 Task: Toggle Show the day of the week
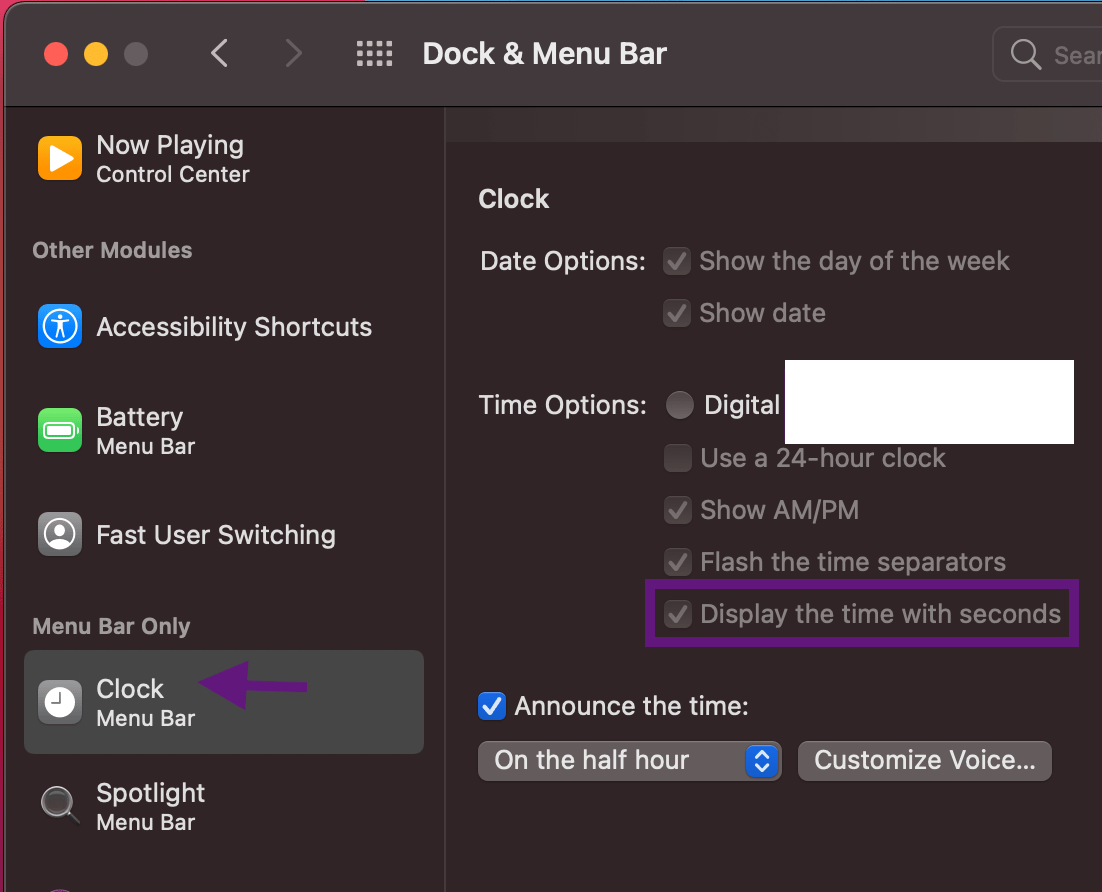pos(677,261)
